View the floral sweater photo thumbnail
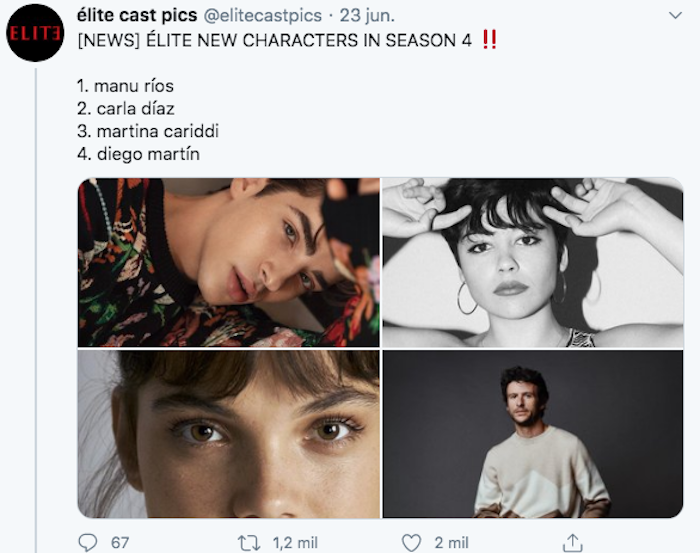The image size is (700, 553). [229, 262]
